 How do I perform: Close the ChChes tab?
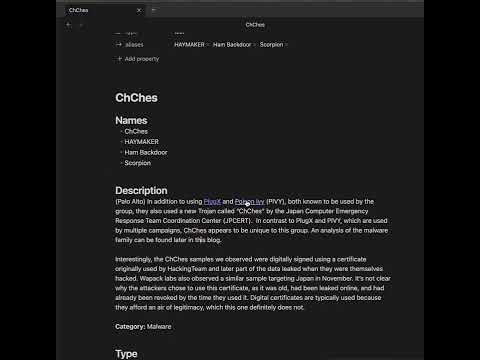[139, 10]
